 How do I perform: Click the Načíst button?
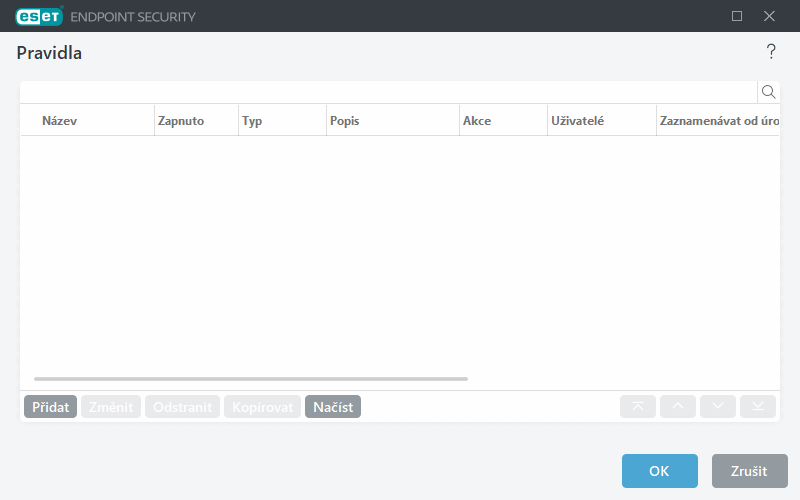coord(333,407)
